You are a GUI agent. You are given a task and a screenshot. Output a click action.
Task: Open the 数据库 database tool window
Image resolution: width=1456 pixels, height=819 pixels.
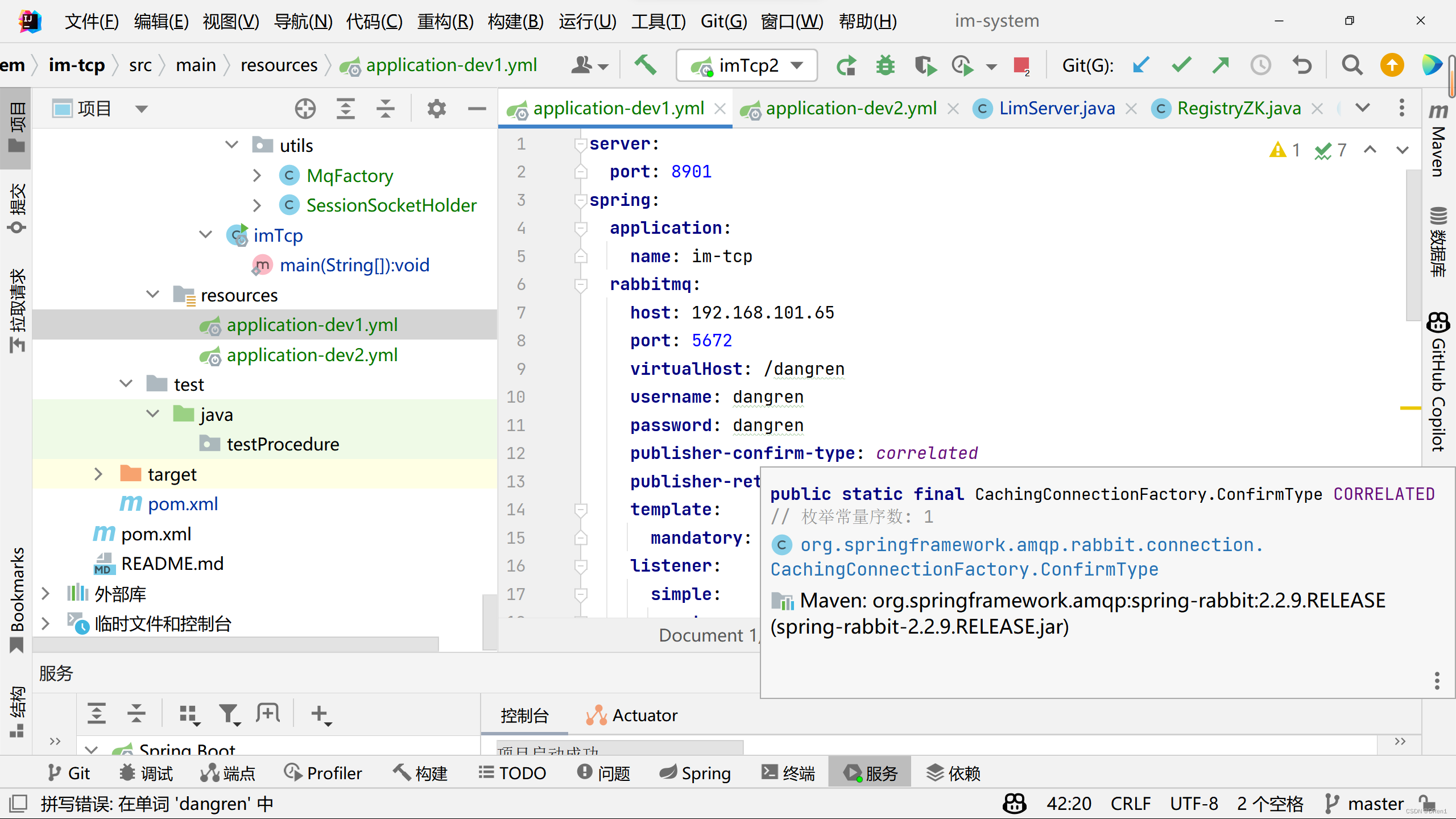[1438, 245]
